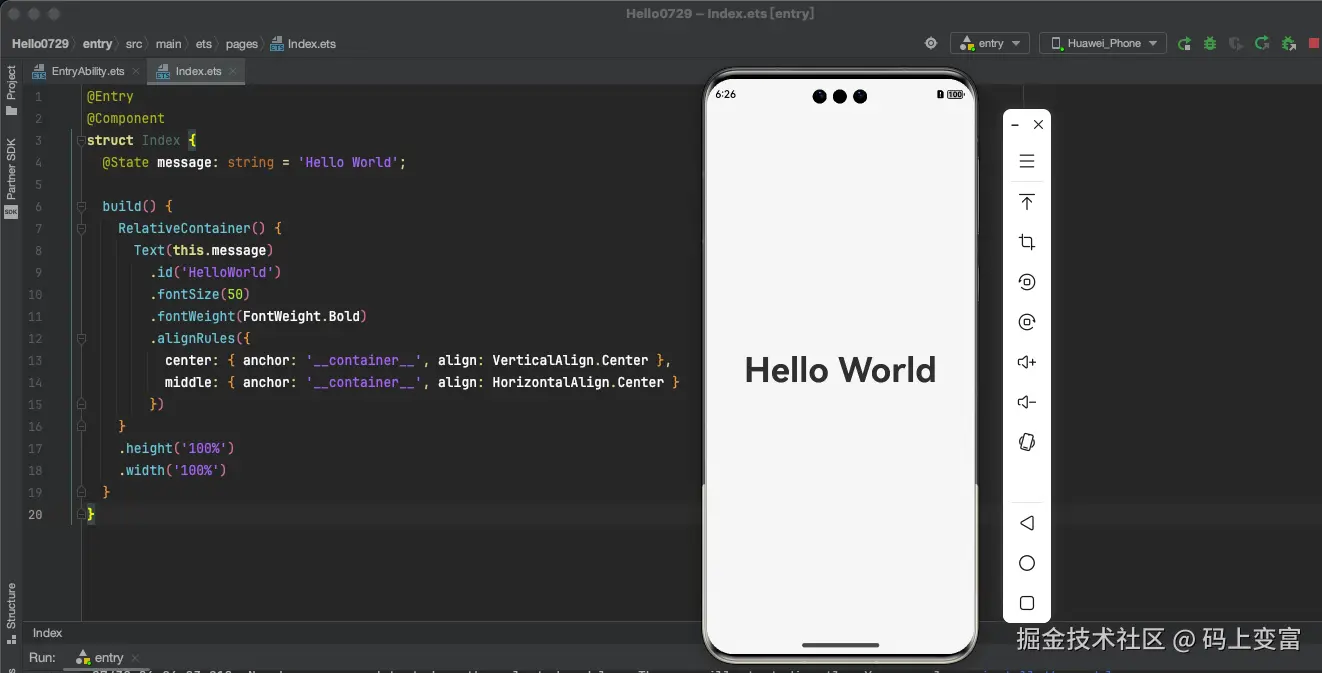Viewport: 1322px width, 673px height.
Task: Click entry in the breadcrumb path
Action: [98, 43]
